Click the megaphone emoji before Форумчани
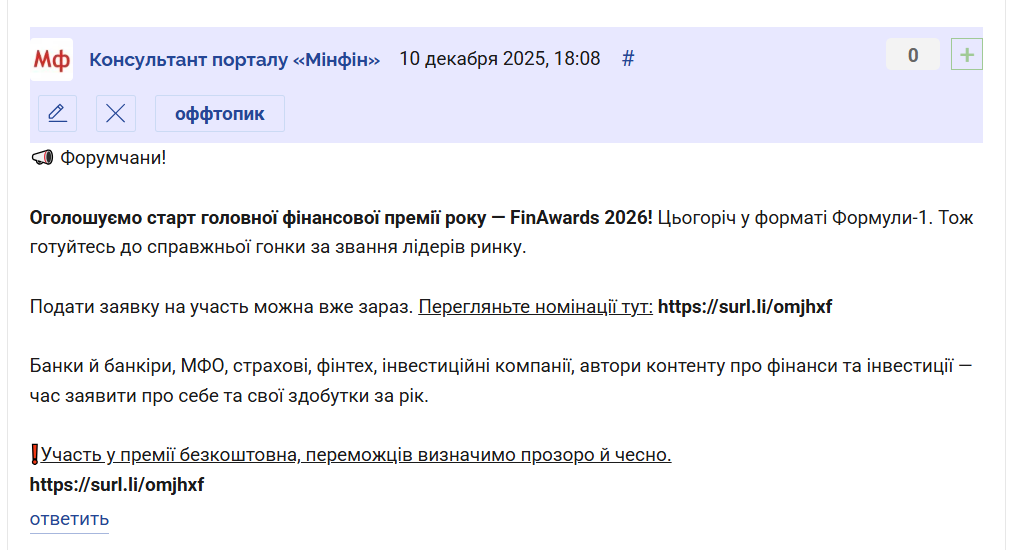The width and height of the screenshot is (1014, 550). [41, 158]
